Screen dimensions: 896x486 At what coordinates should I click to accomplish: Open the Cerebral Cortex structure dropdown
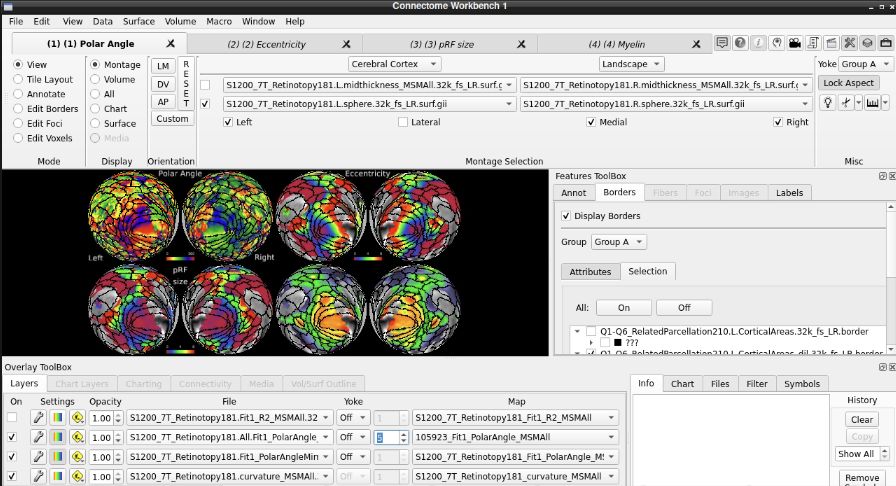[394, 64]
